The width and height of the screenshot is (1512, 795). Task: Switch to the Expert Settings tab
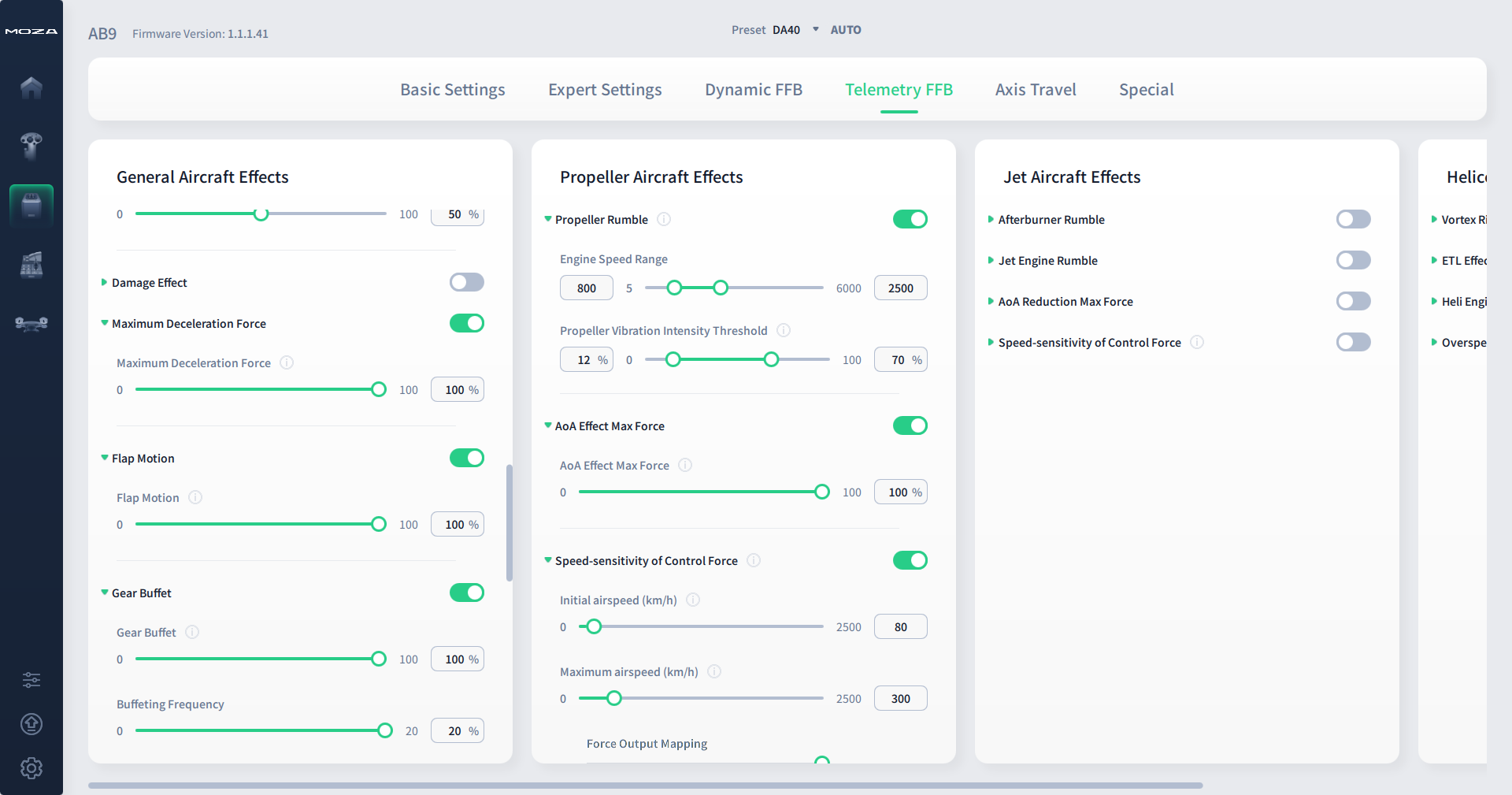[x=605, y=90]
